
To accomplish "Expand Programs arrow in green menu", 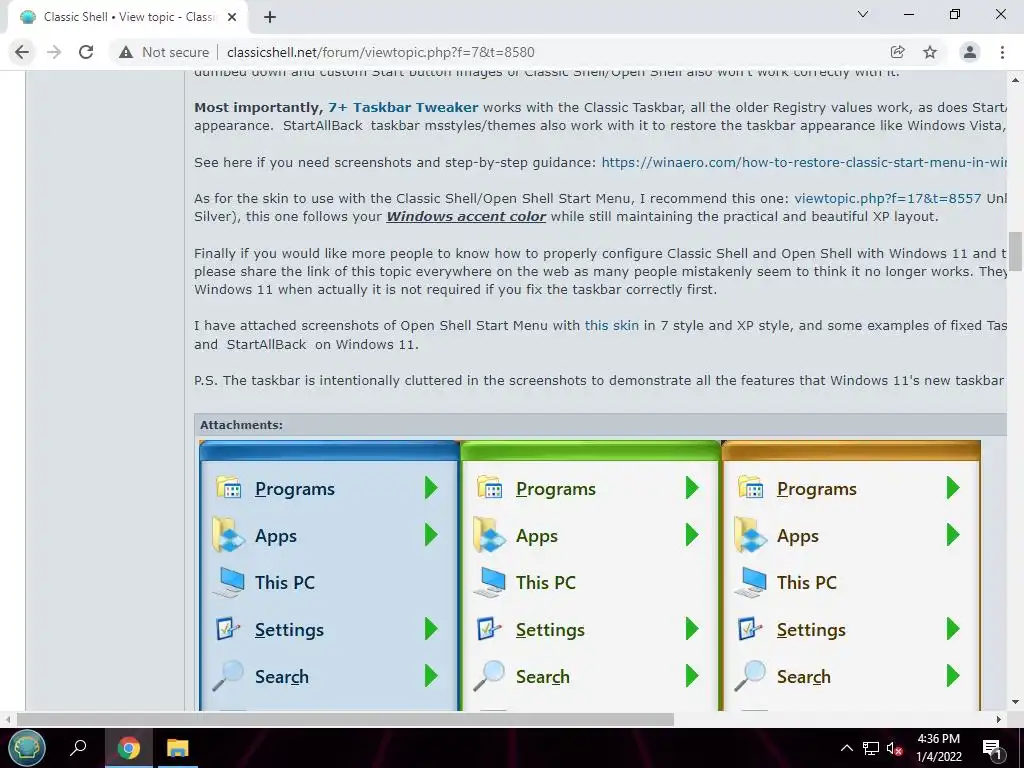I will [692, 488].
